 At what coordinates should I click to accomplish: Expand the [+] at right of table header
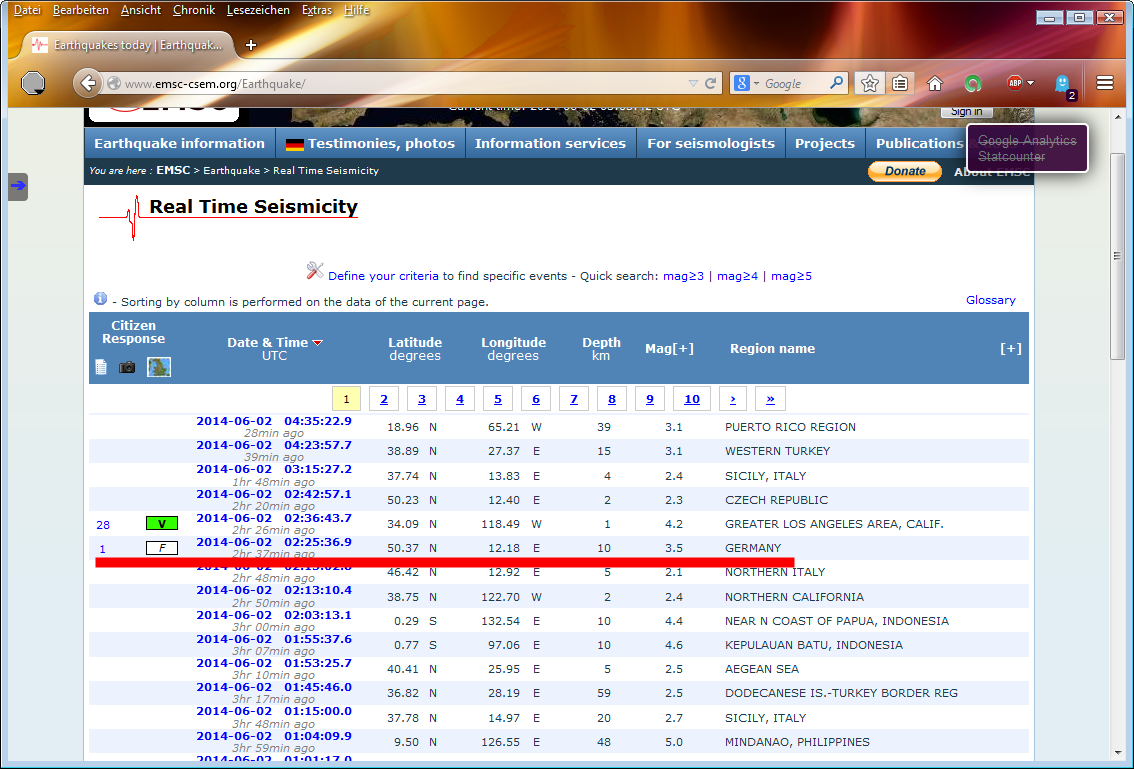click(x=1011, y=349)
